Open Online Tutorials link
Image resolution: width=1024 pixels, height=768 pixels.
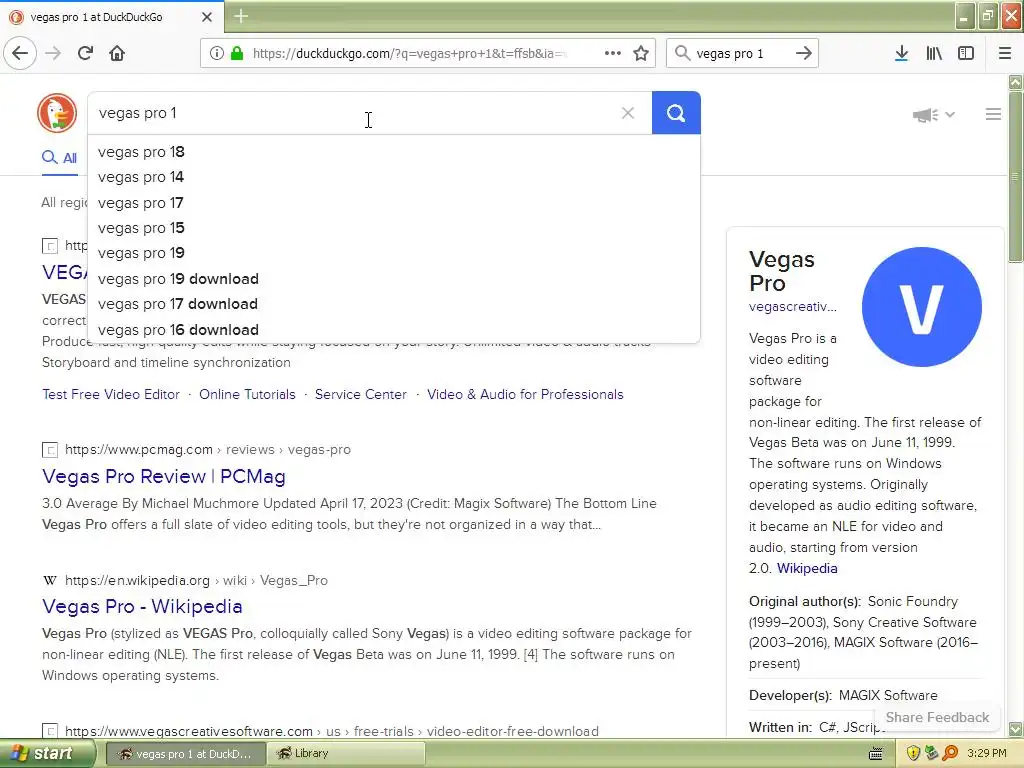coord(248,394)
